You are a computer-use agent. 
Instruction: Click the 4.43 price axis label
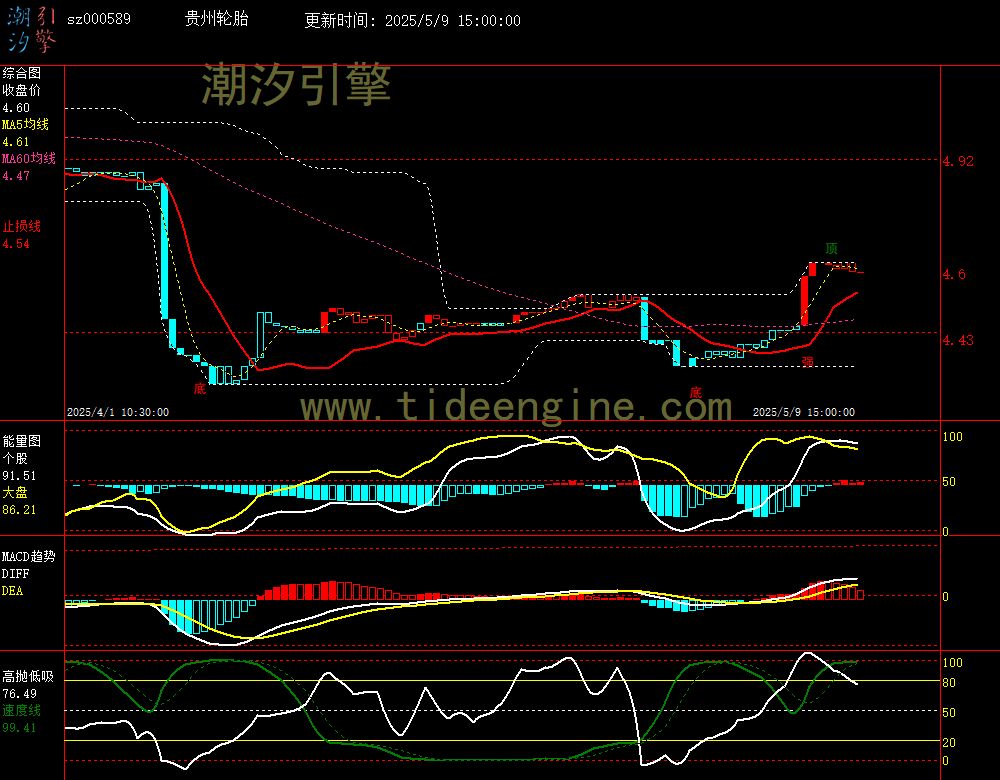pyautogui.click(x=958, y=340)
